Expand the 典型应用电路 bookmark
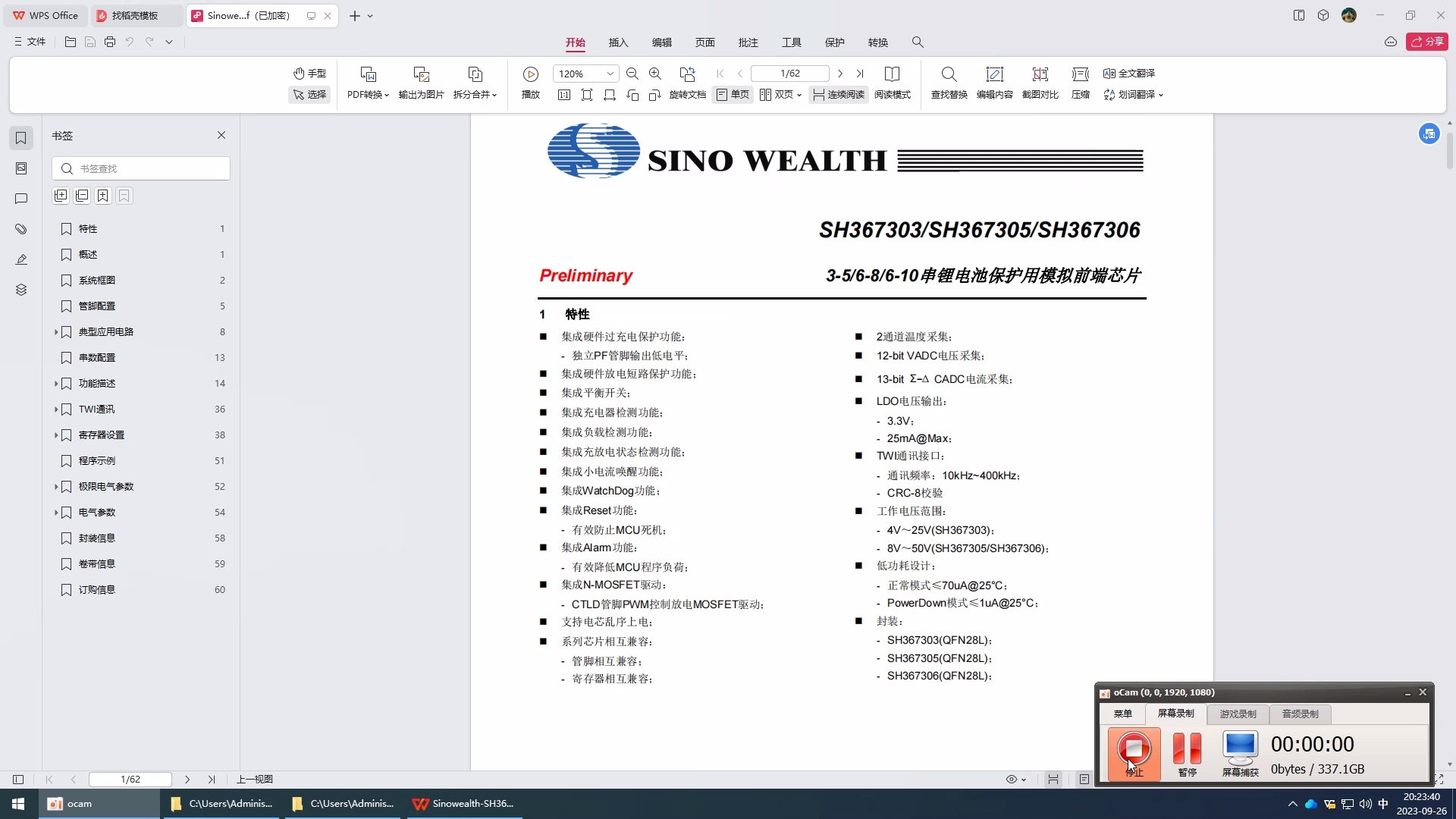The image size is (1456, 819). tap(56, 332)
